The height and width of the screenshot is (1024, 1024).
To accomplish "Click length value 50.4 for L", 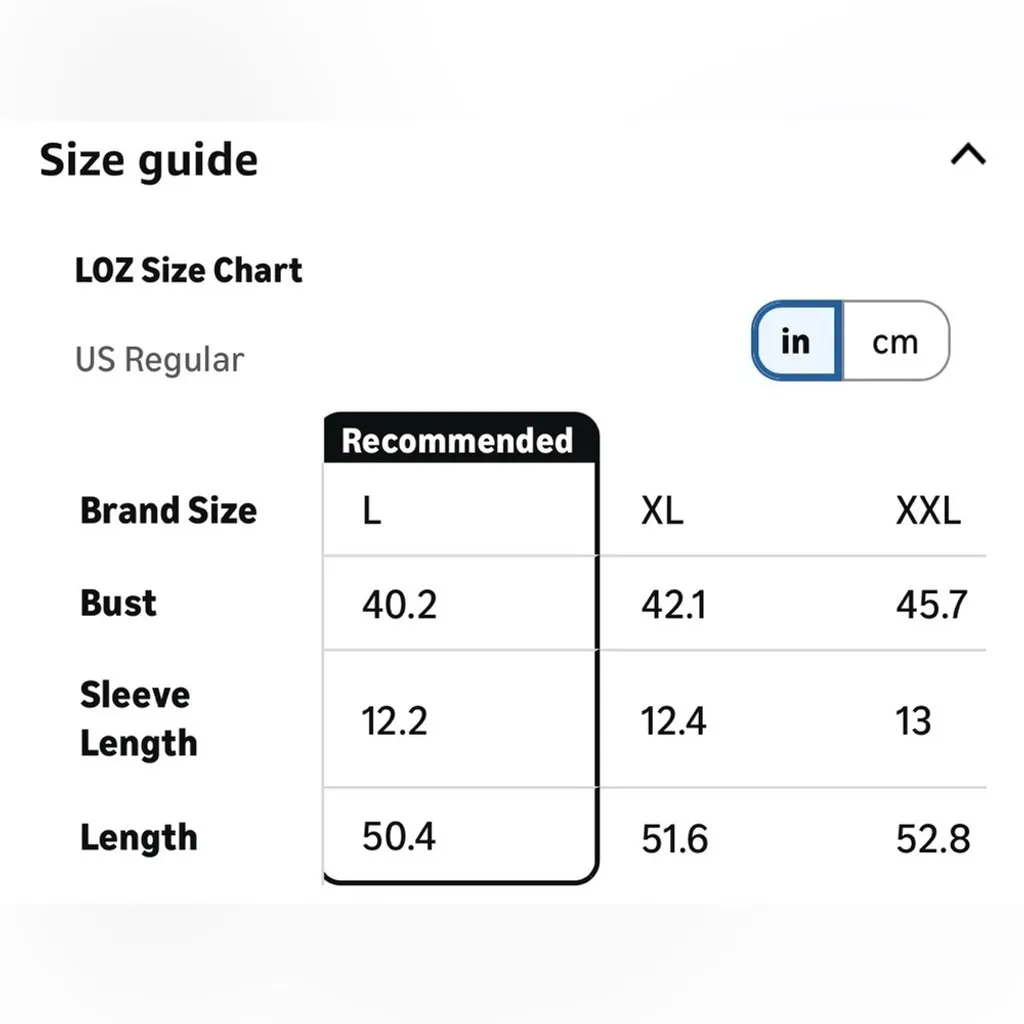I will pos(399,836).
